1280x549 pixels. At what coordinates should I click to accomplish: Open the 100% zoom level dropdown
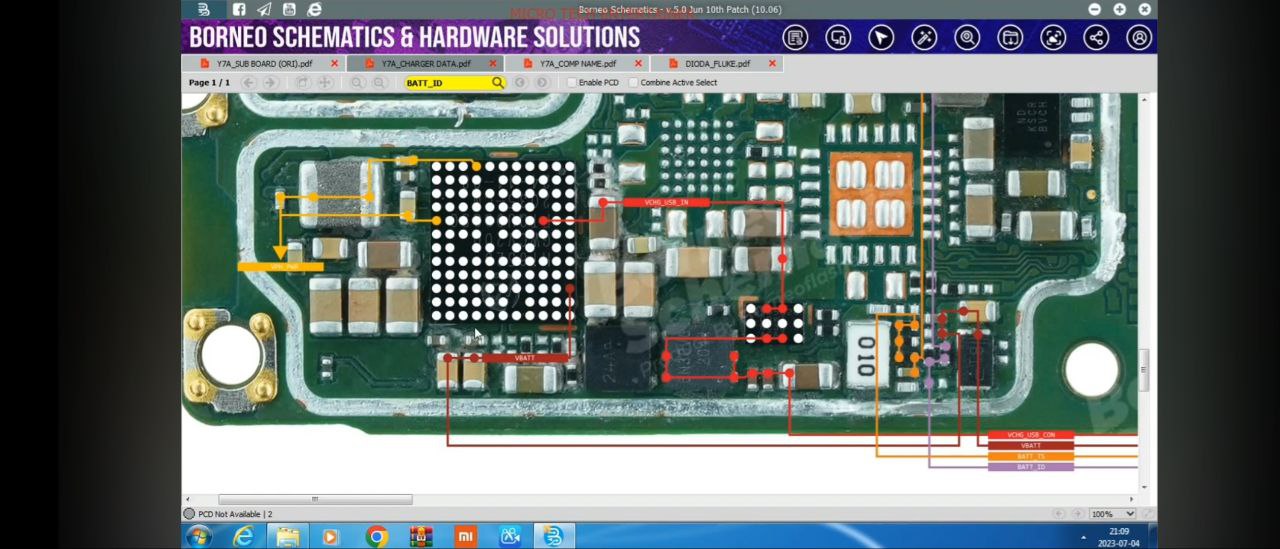click(1112, 514)
